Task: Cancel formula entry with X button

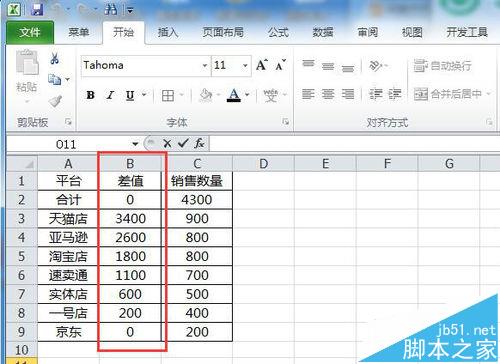Action: click(167, 144)
